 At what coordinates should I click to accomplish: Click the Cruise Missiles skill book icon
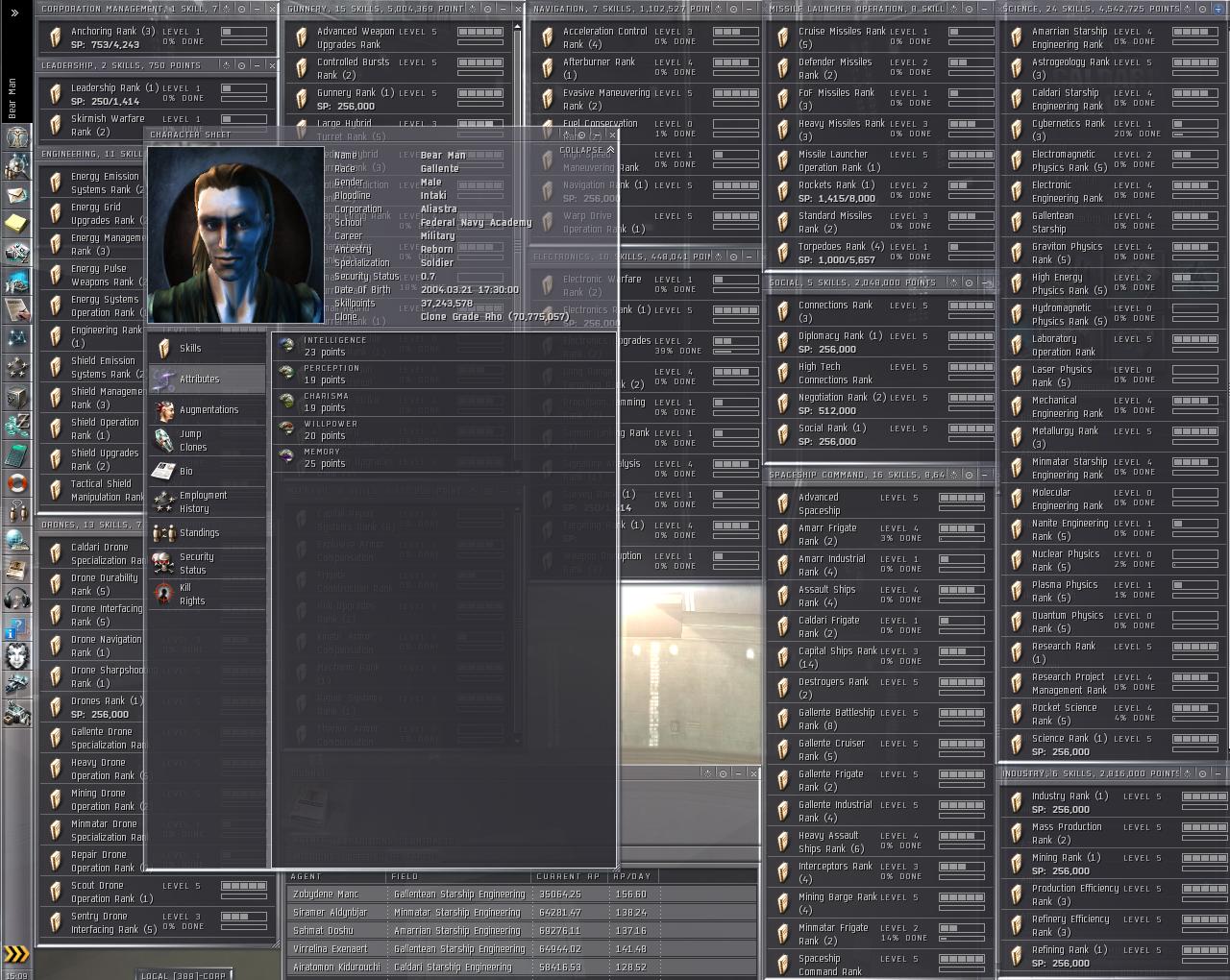click(x=783, y=37)
